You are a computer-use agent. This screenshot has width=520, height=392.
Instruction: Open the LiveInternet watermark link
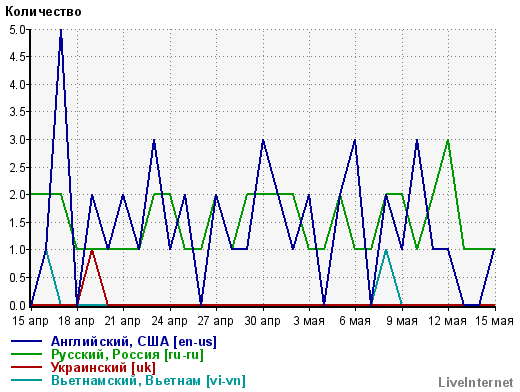(x=476, y=383)
